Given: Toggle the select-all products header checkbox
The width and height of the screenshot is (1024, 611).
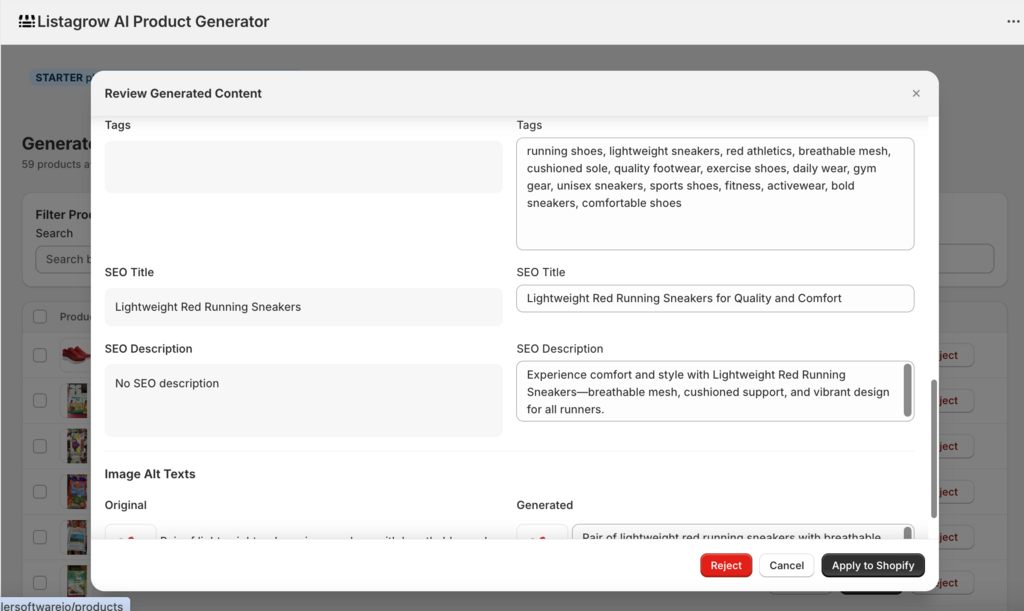Looking at the screenshot, I should pyautogui.click(x=40, y=317).
